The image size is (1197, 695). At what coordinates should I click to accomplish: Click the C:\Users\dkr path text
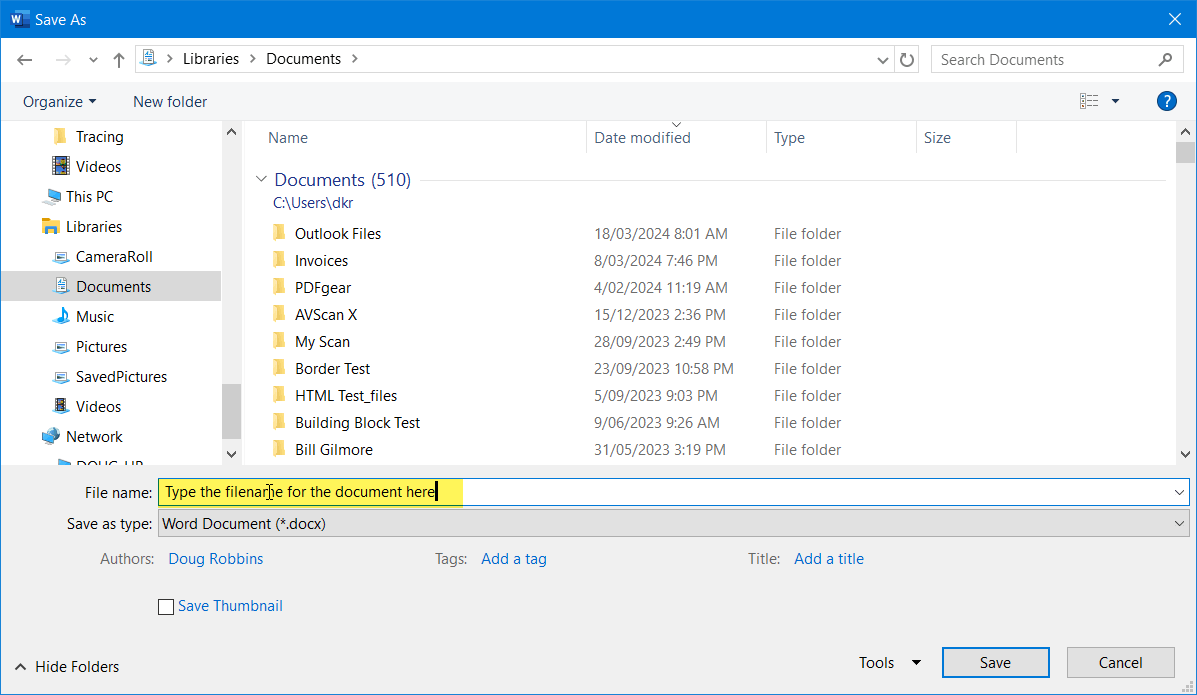(313, 203)
